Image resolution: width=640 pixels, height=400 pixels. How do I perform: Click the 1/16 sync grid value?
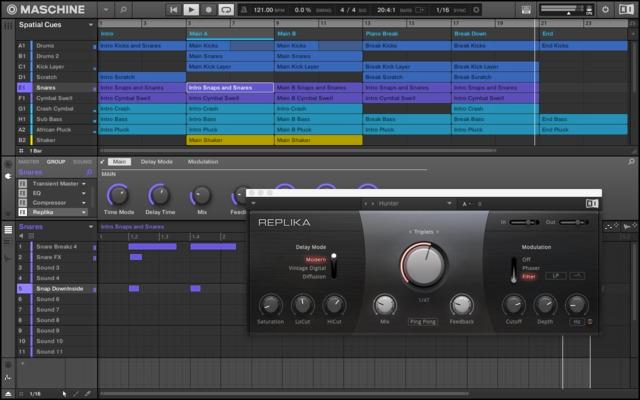442,10
